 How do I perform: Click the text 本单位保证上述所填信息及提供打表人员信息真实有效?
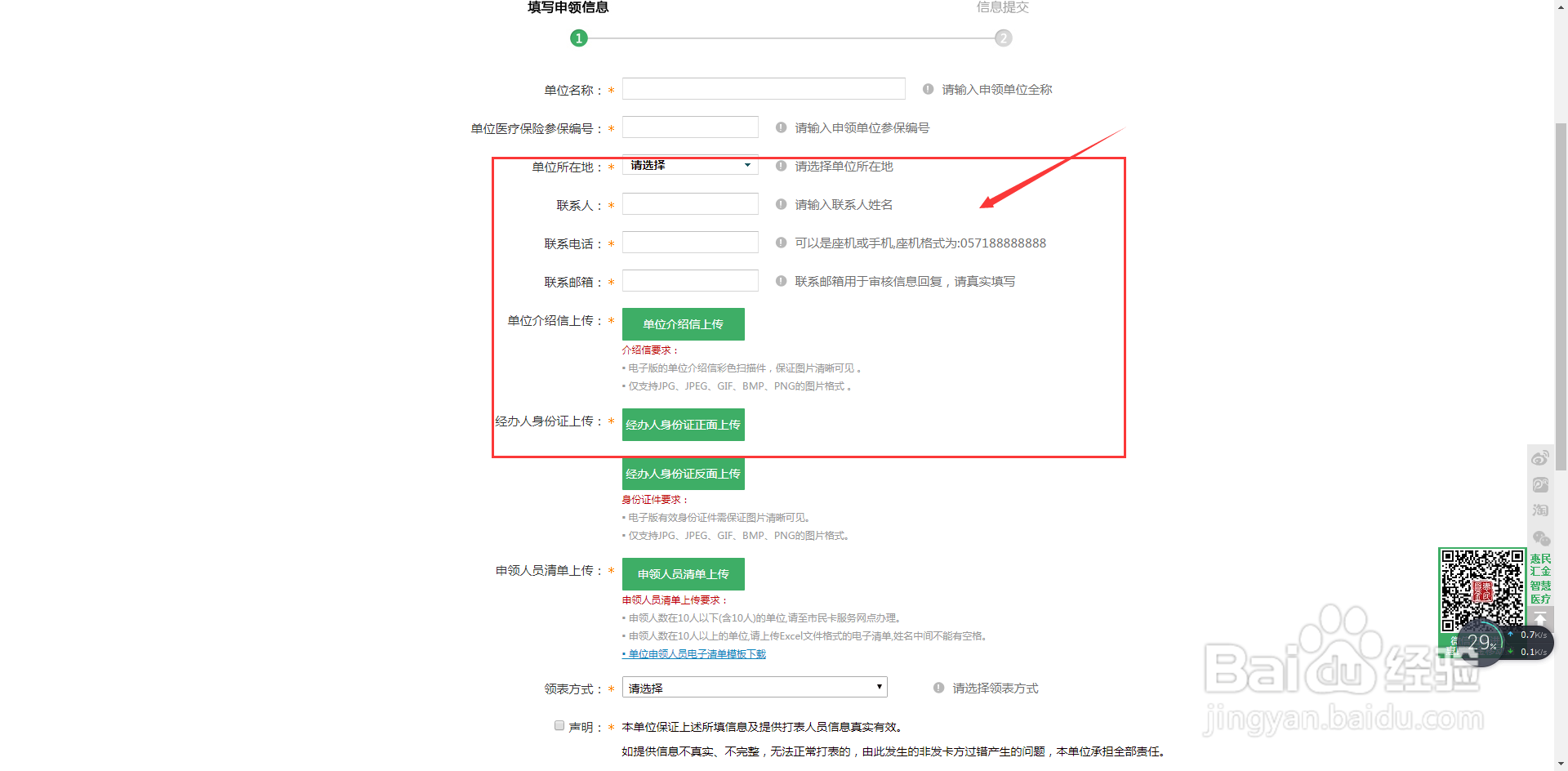(762, 727)
